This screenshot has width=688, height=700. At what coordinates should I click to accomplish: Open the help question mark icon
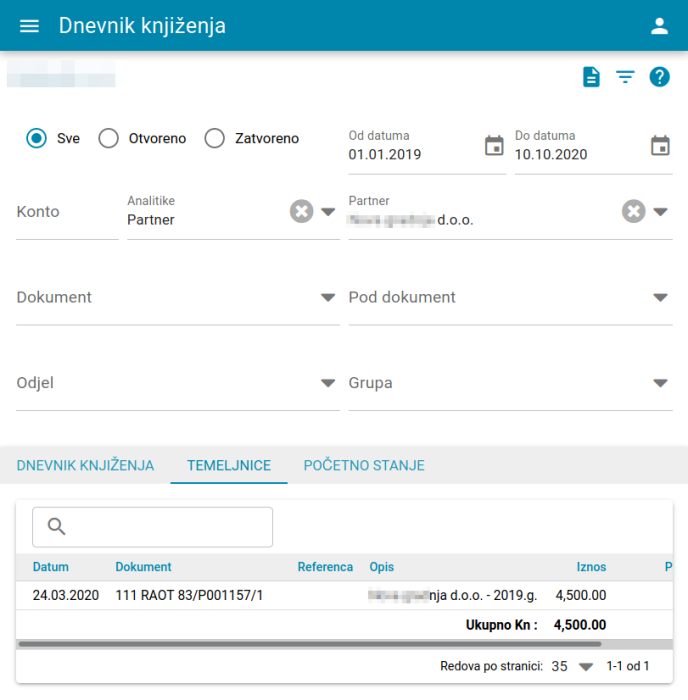659,77
